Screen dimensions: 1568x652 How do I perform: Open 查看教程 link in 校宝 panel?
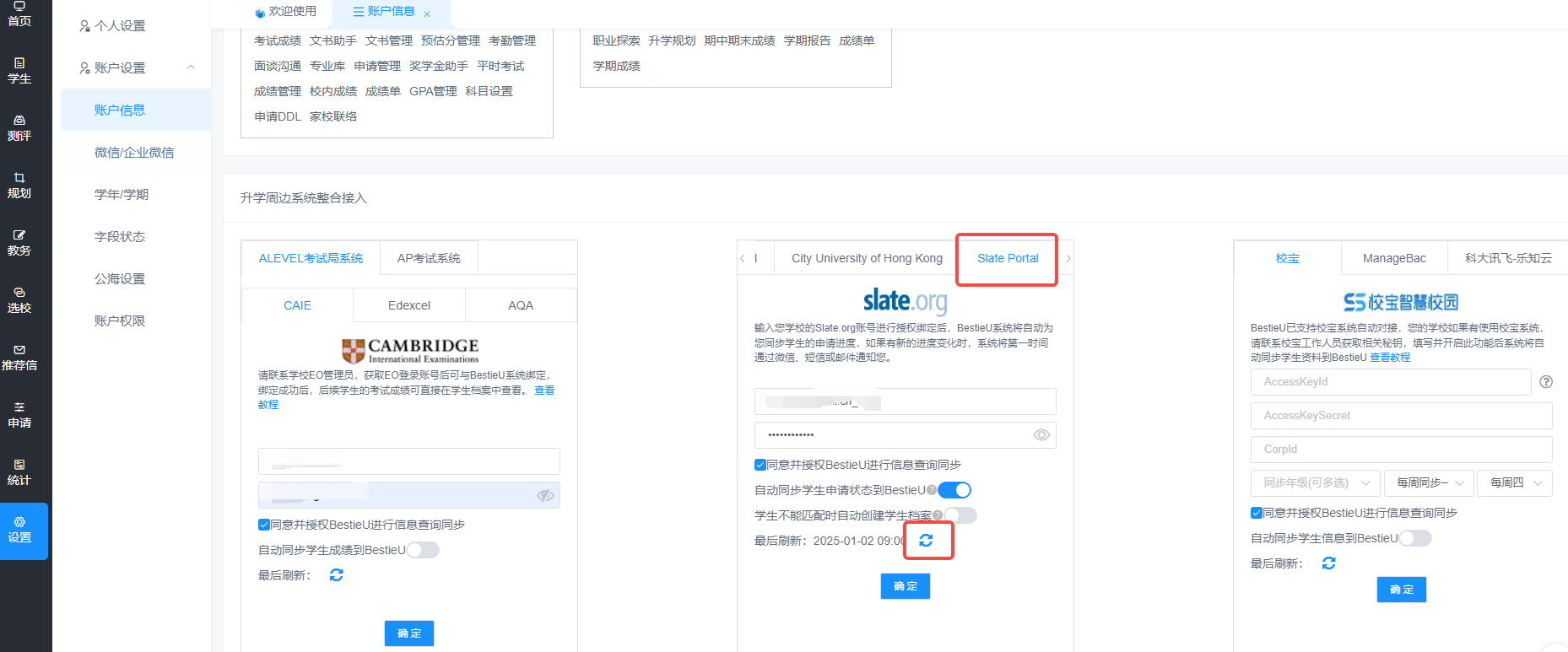(x=1390, y=358)
